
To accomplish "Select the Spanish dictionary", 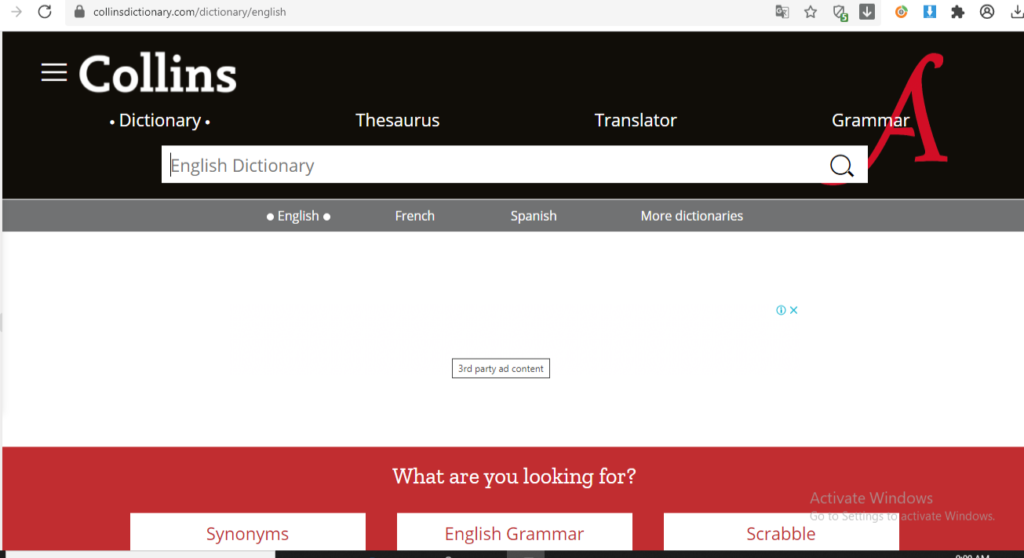I will tap(534, 216).
